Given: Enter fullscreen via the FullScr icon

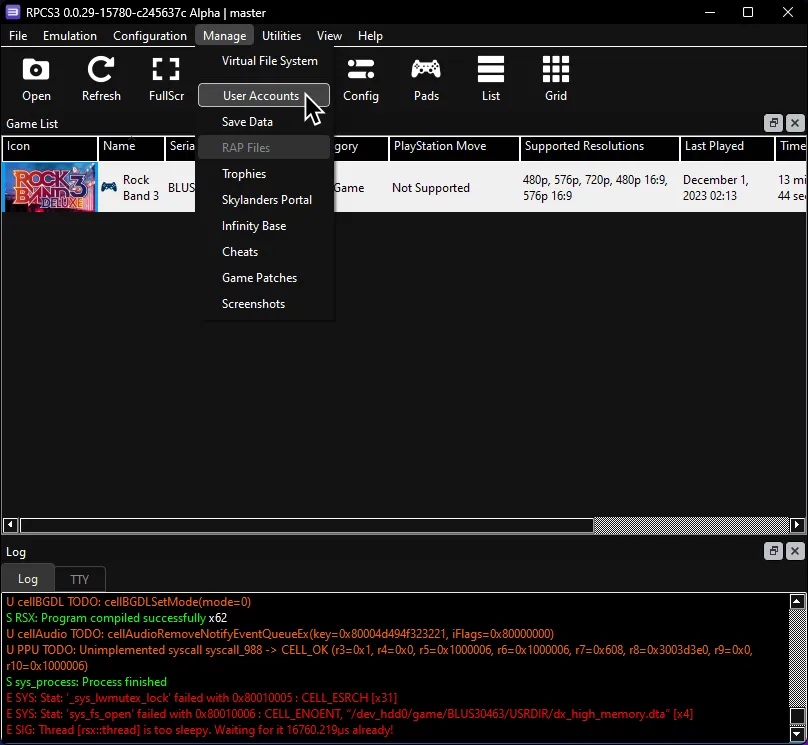Looking at the screenshot, I should click(x=165, y=80).
